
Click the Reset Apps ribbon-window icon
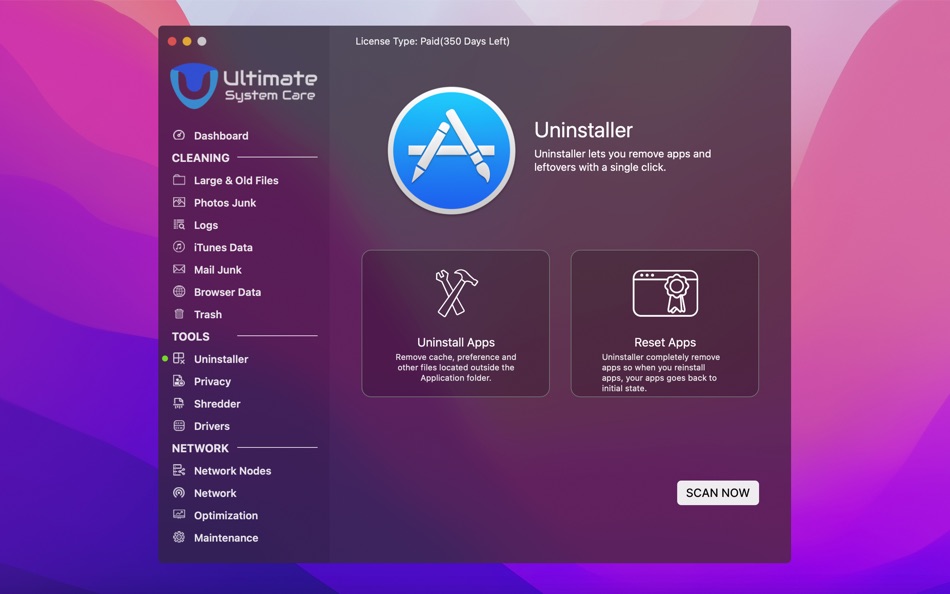[665, 293]
